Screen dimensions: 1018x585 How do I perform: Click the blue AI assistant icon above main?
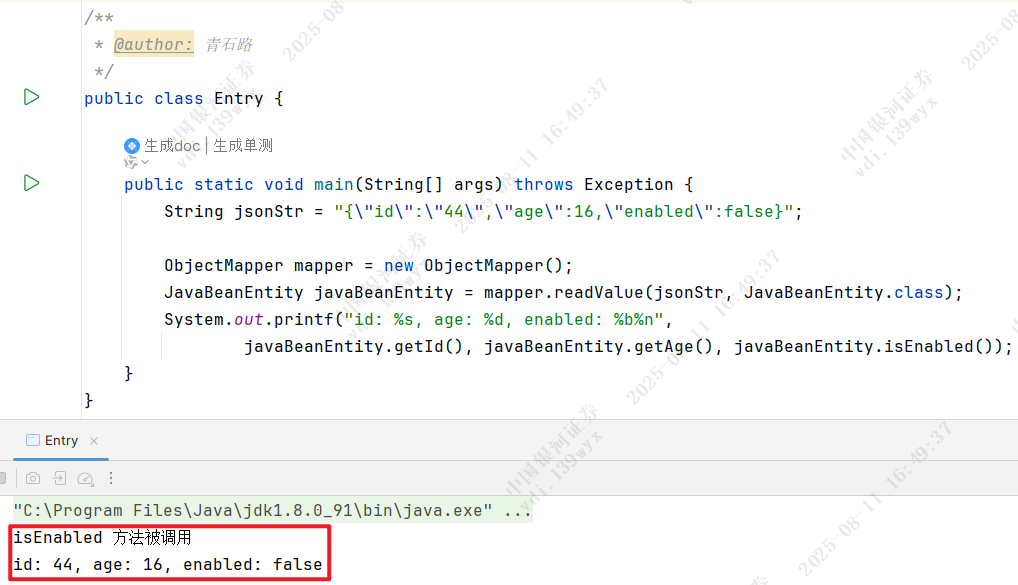(x=132, y=146)
